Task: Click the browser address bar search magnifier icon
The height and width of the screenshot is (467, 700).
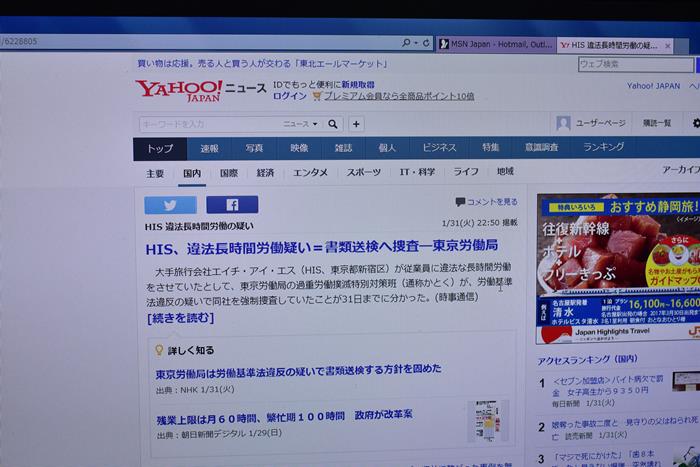Action: pyautogui.click(x=406, y=43)
